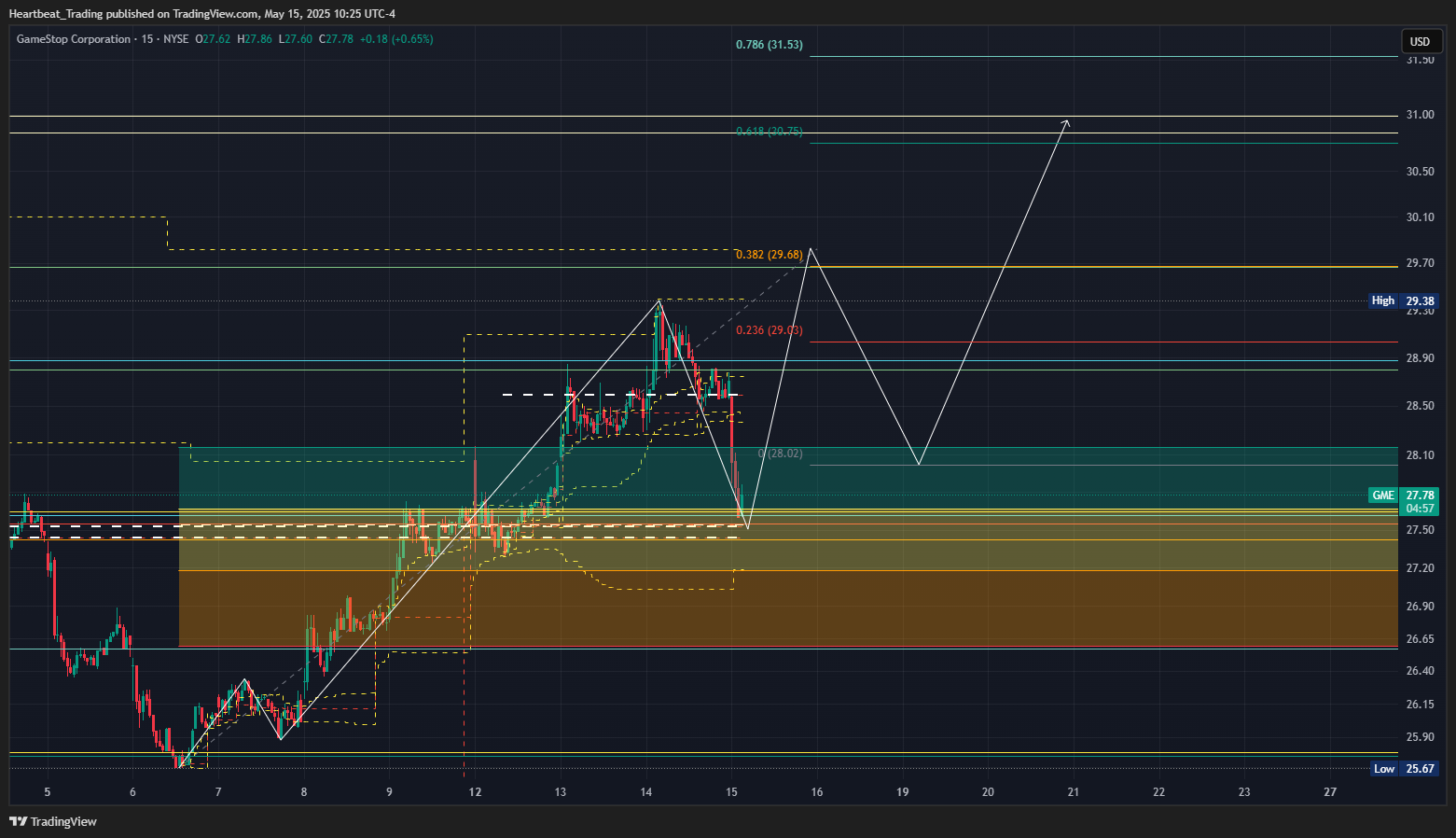This screenshot has height=838, width=1456.
Task: Select the open value O27.62
Action: (213, 39)
